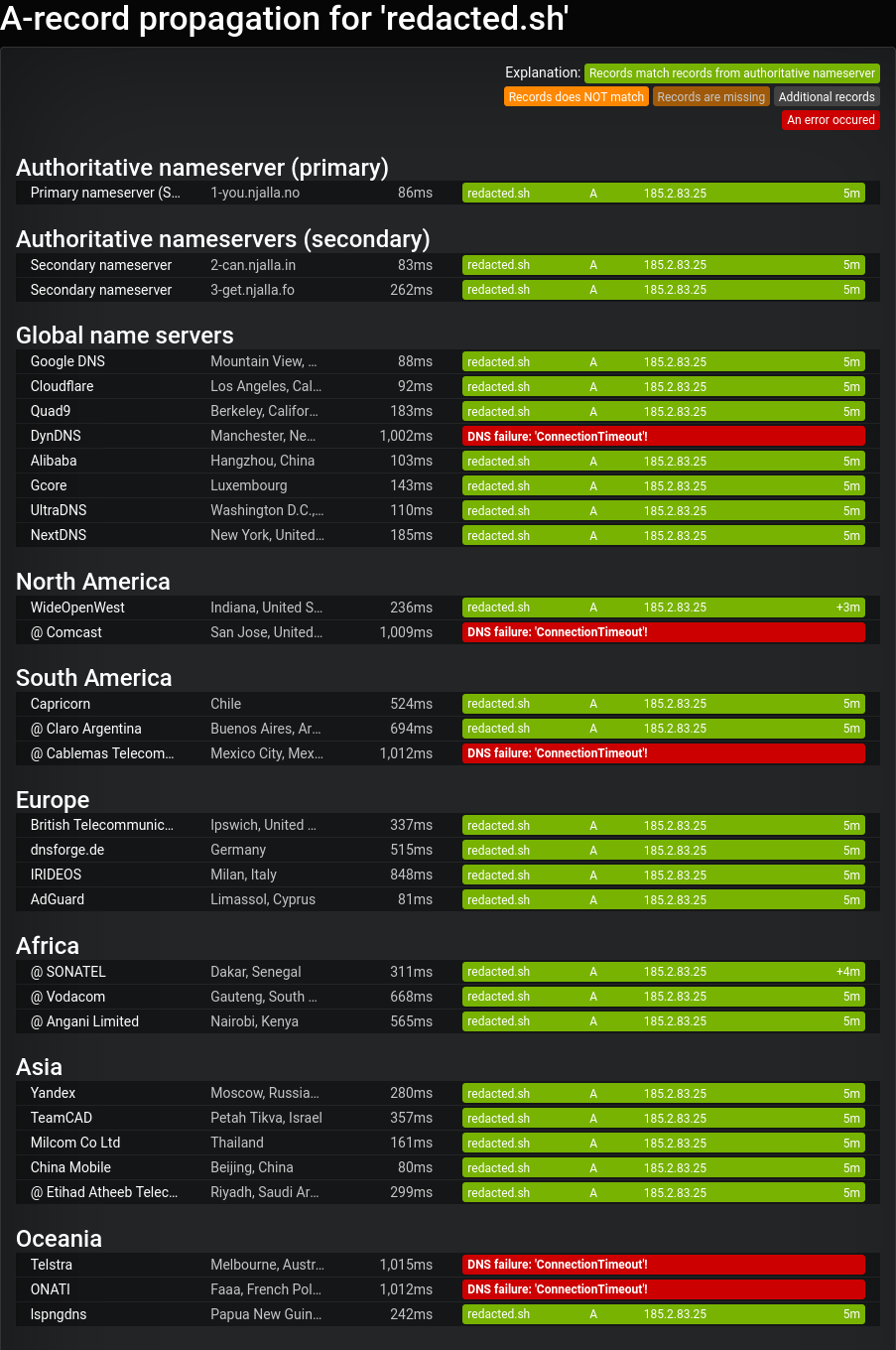Click the ONATI ConnectionTimeout error bar

click(664, 1289)
